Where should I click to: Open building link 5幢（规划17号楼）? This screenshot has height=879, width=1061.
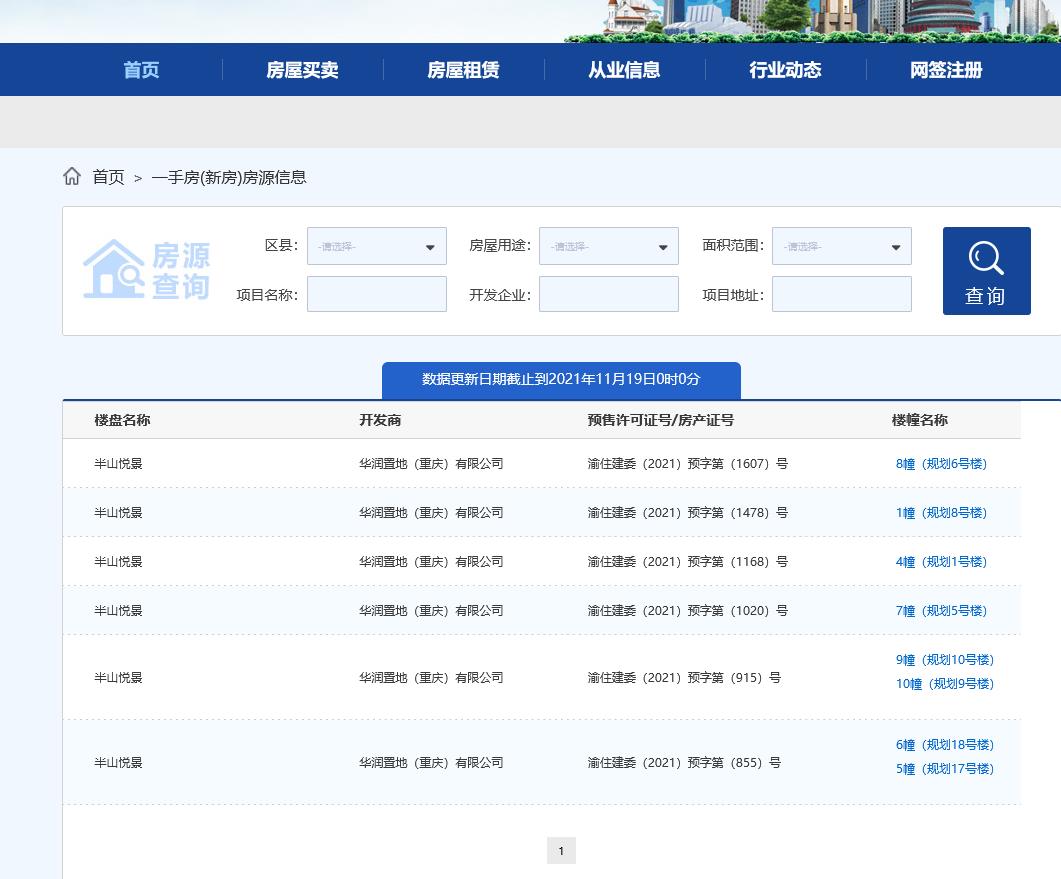coord(945,769)
